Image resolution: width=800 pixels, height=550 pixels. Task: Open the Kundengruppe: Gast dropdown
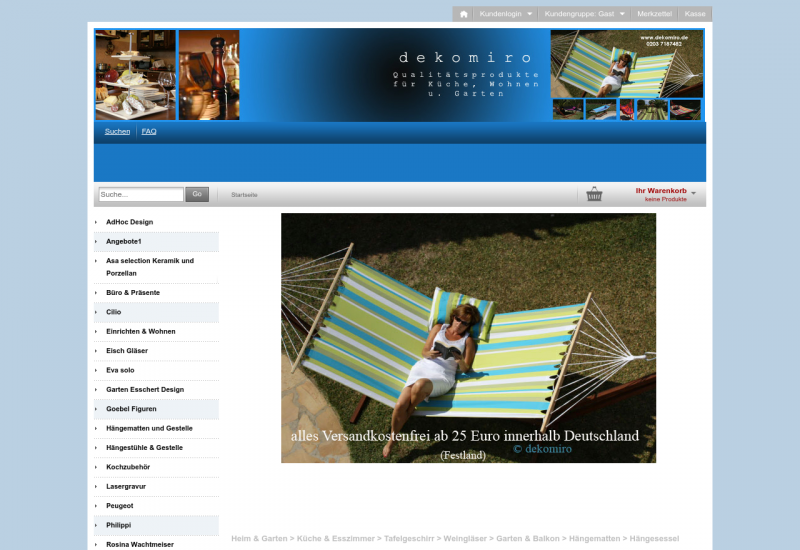click(x=584, y=14)
